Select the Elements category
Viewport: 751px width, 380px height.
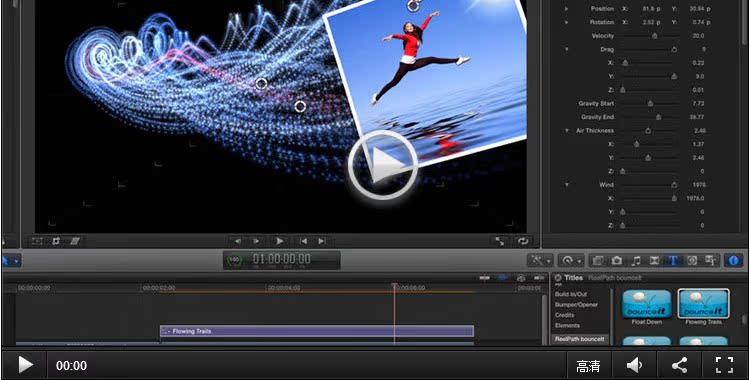point(567,326)
